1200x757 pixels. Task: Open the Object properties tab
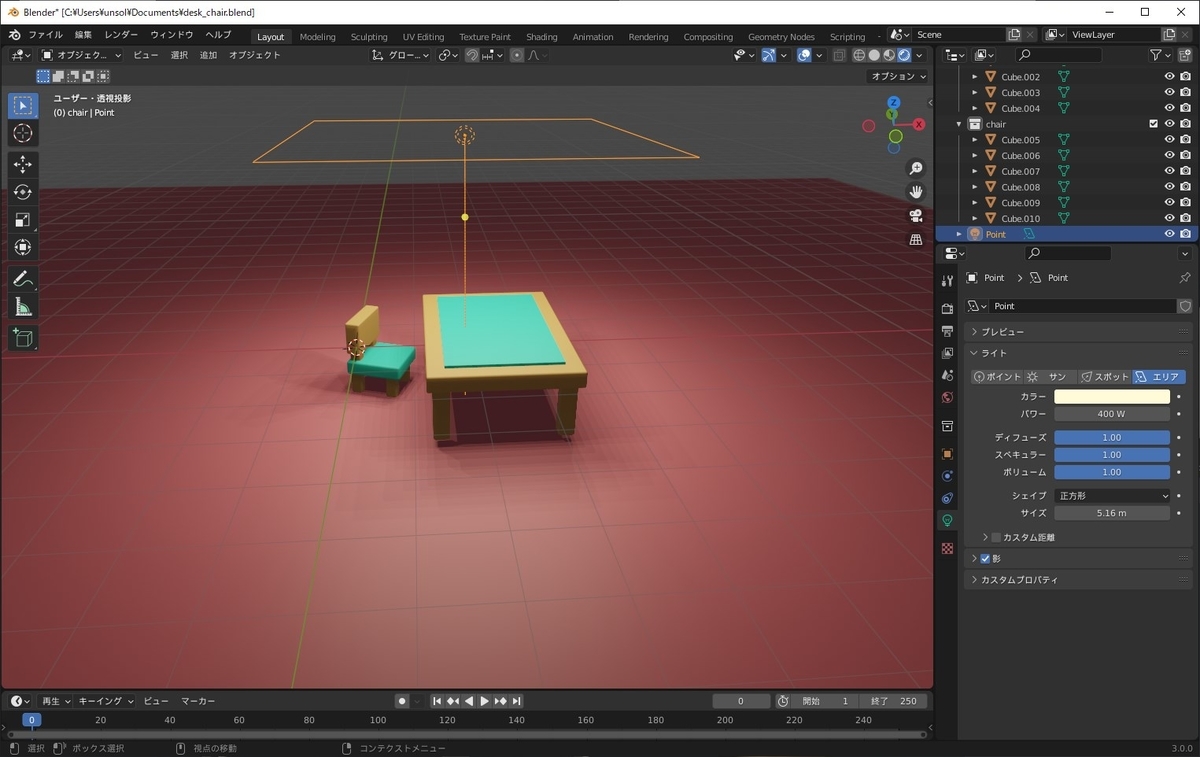tap(947, 454)
